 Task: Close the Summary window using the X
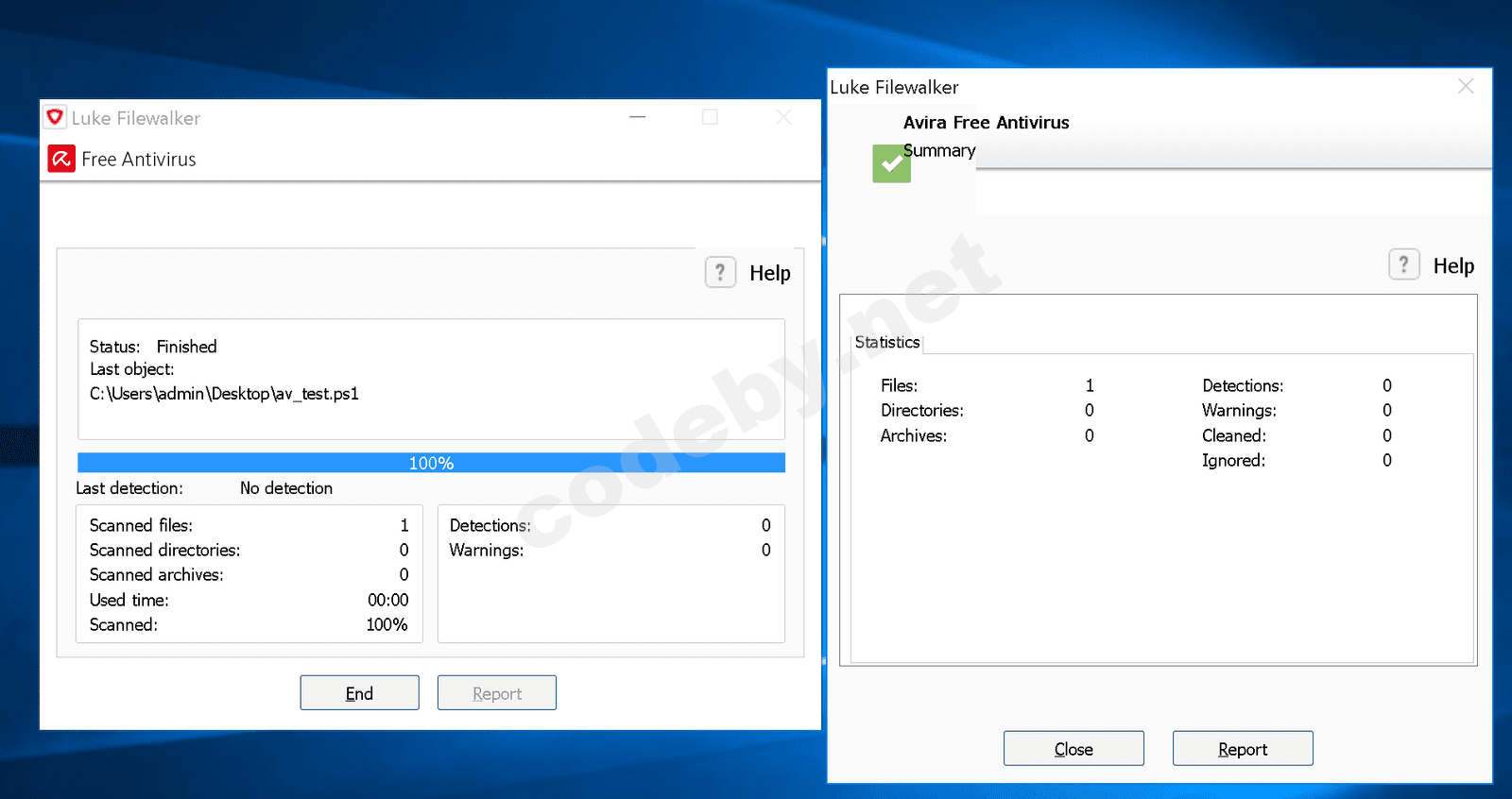(1466, 86)
